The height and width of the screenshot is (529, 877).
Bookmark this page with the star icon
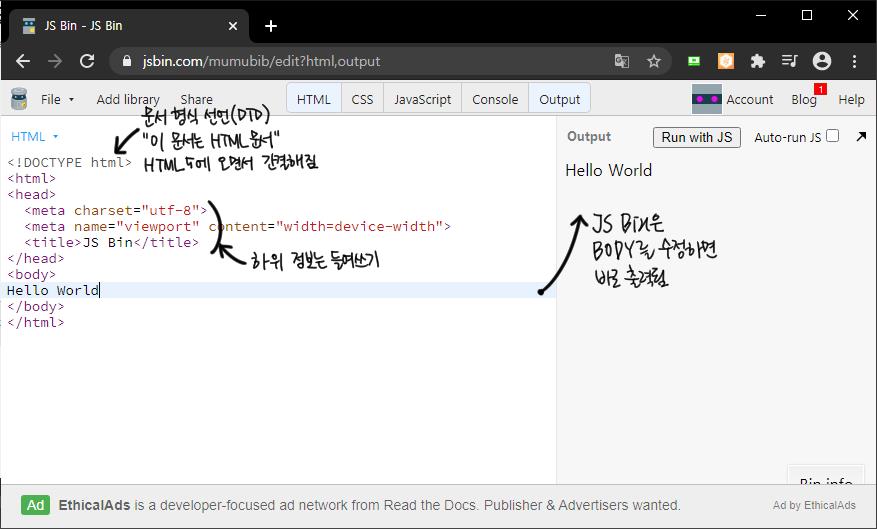(x=653, y=61)
